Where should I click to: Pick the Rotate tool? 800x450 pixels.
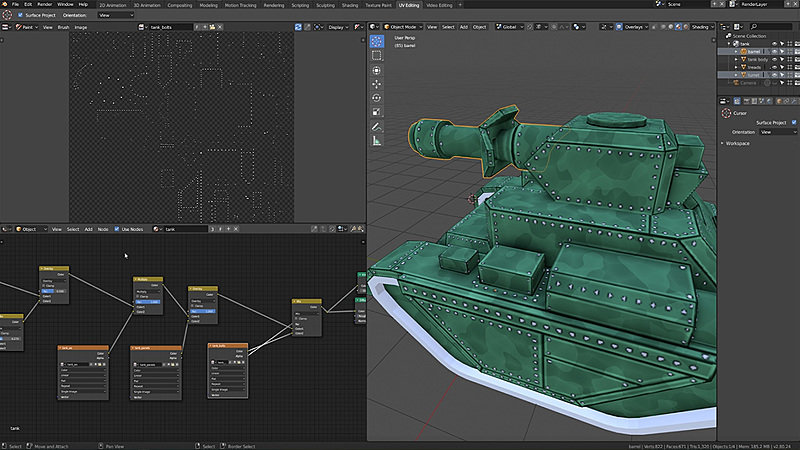coord(377,98)
